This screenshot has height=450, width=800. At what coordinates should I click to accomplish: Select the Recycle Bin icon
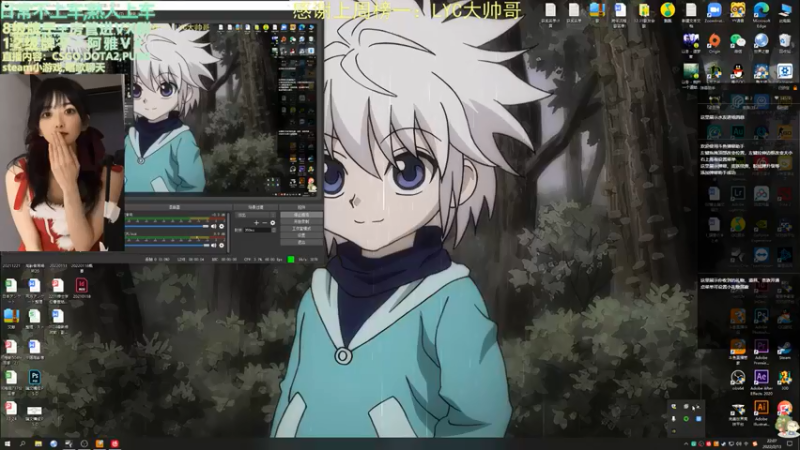[x=785, y=41]
